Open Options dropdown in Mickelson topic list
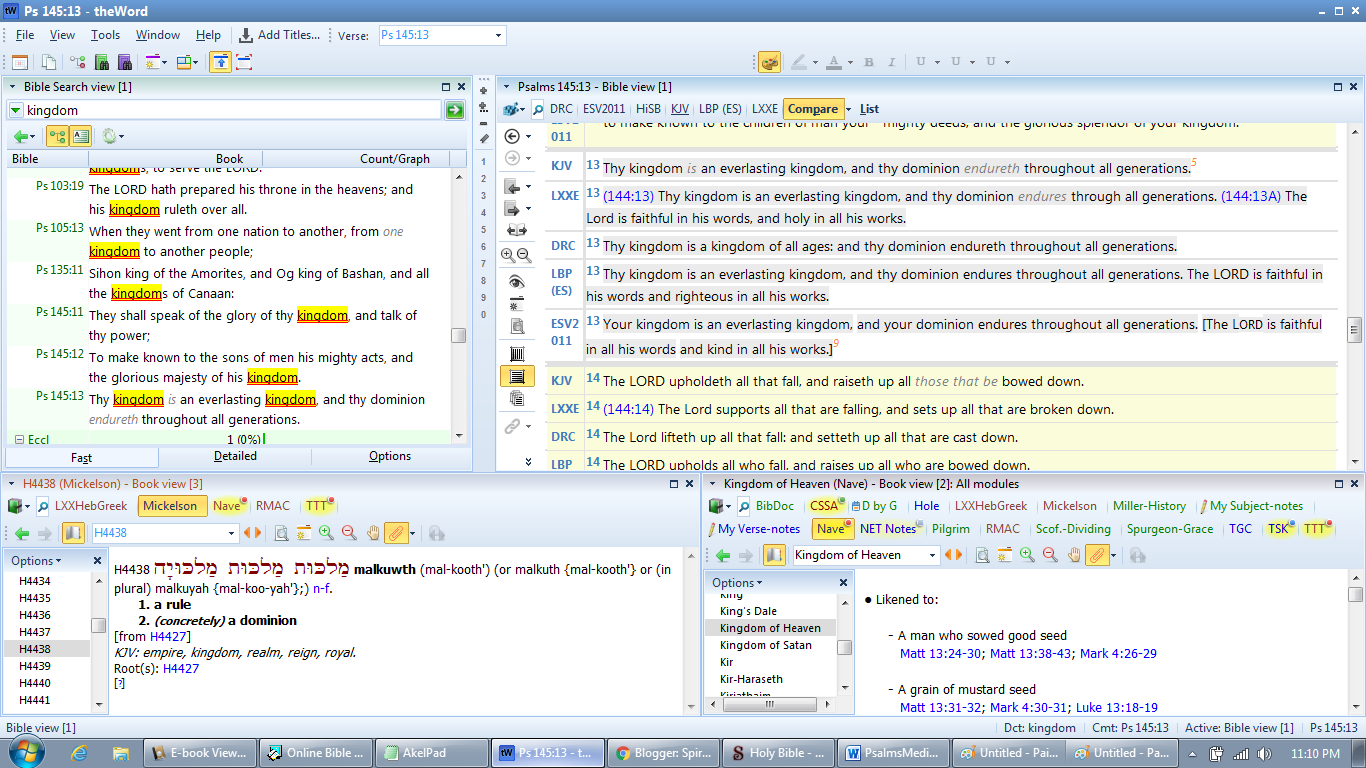This screenshot has height=768, width=1366. pyautogui.click(x=36, y=561)
